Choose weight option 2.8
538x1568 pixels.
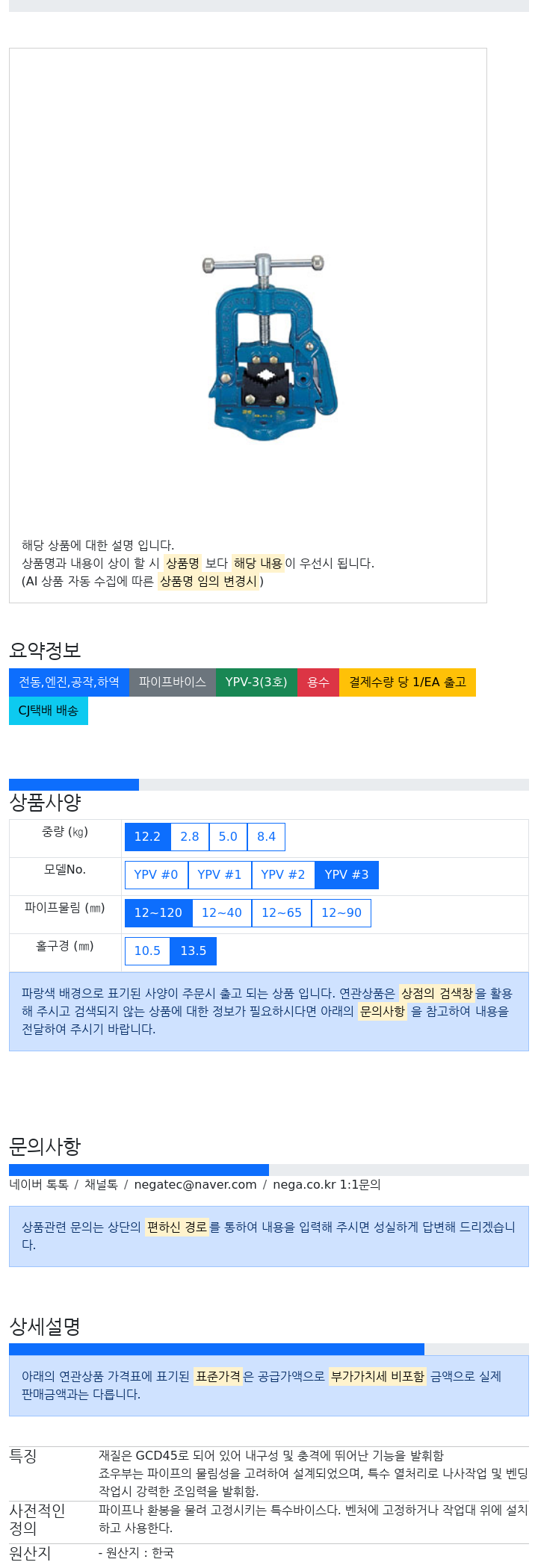coord(190,837)
